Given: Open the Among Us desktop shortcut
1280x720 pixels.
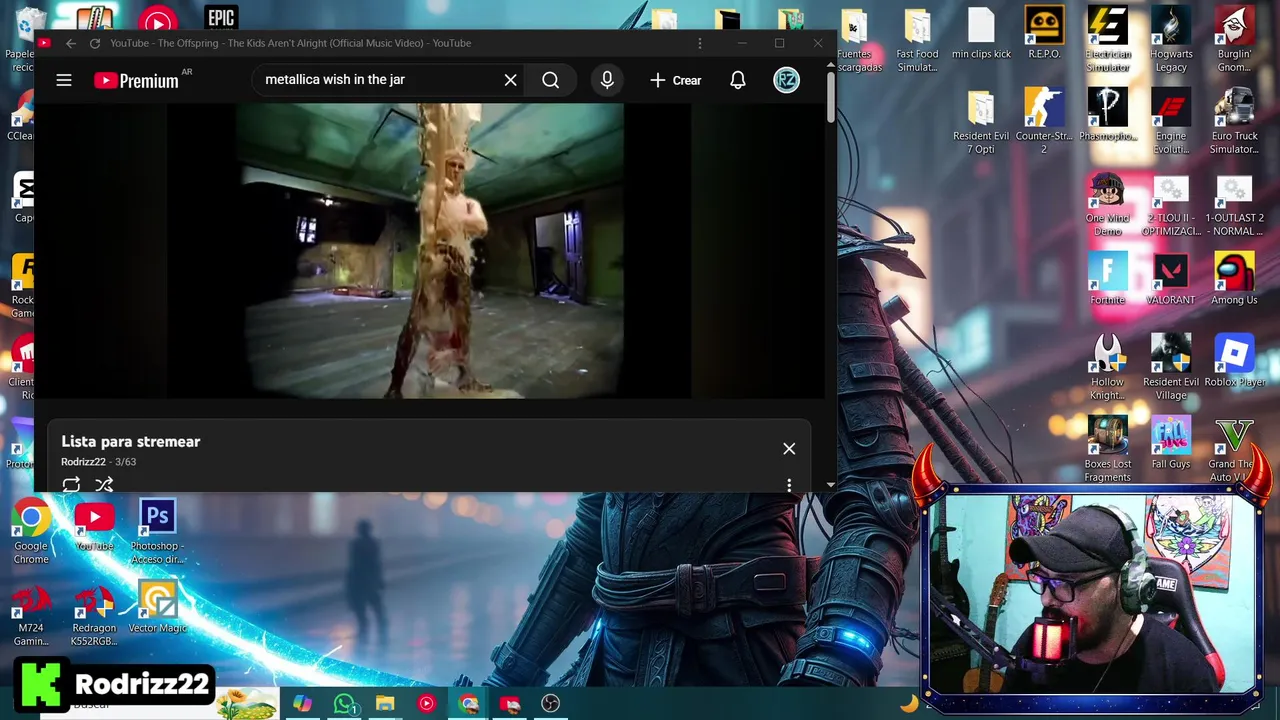Looking at the screenshot, I should 1234,279.
